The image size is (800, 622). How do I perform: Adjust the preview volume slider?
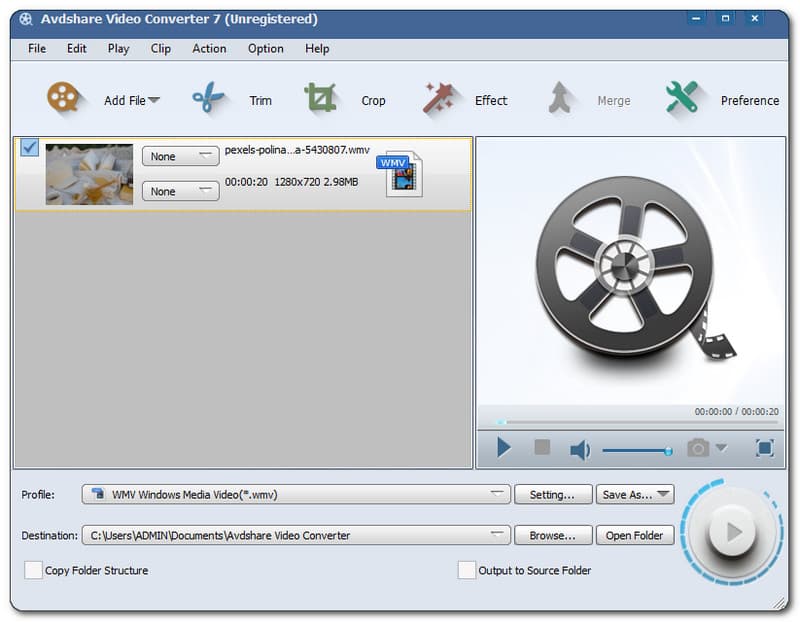click(x=636, y=450)
